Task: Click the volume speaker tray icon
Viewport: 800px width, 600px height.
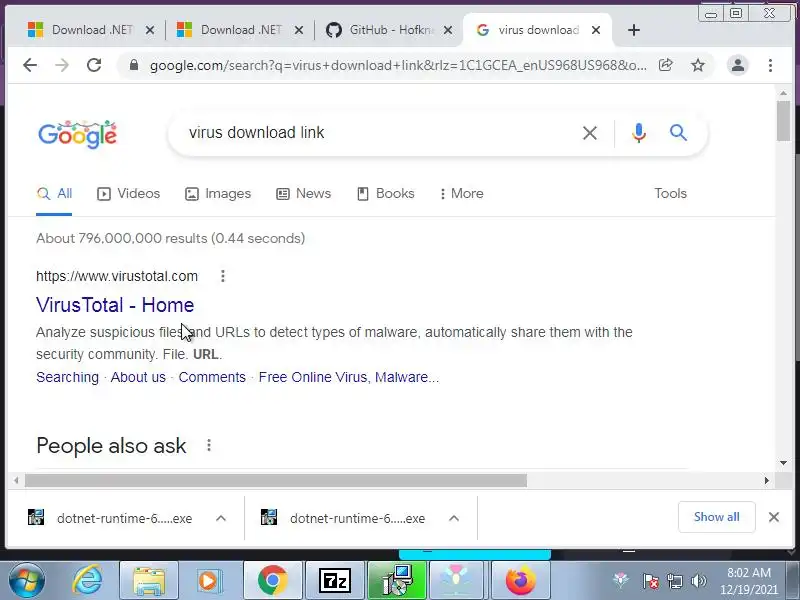Action: [x=698, y=581]
